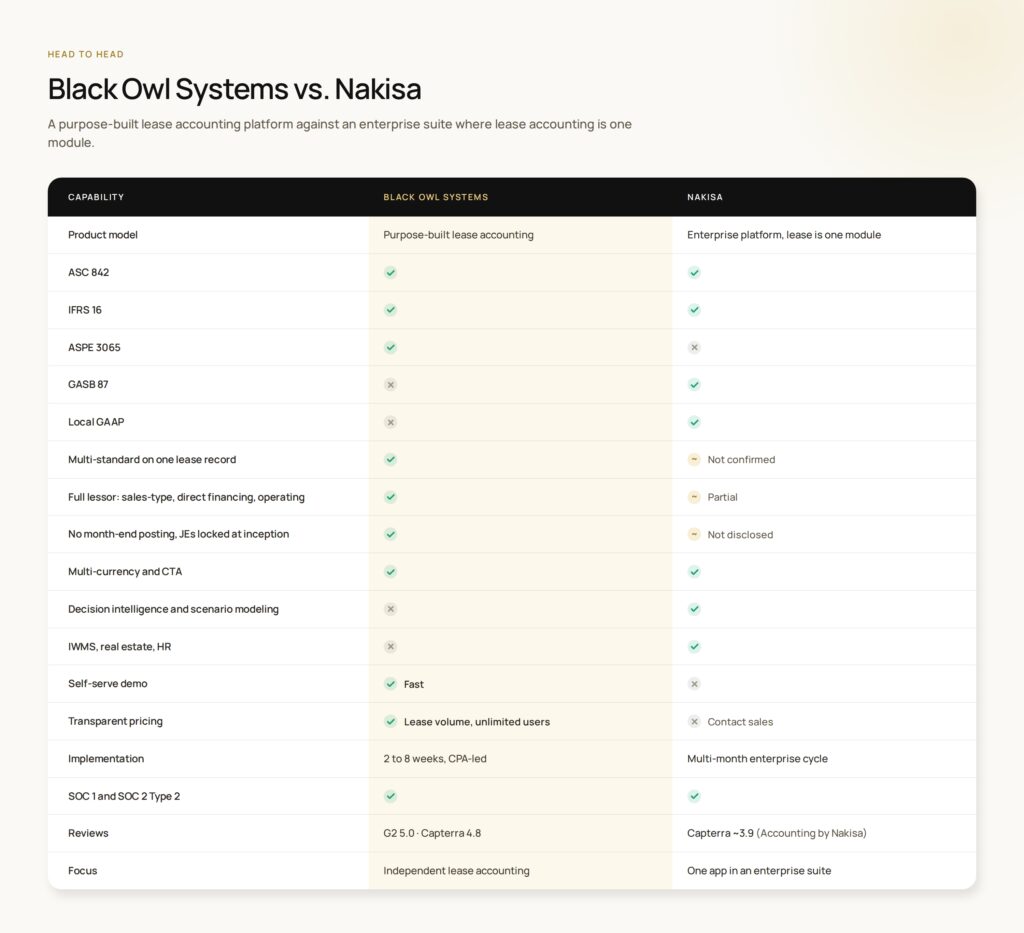Click Black Owl's IWMS, real estate, HR cross icon
Image resolution: width=1024 pixels, height=933 pixels.
[x=391, y=646]
